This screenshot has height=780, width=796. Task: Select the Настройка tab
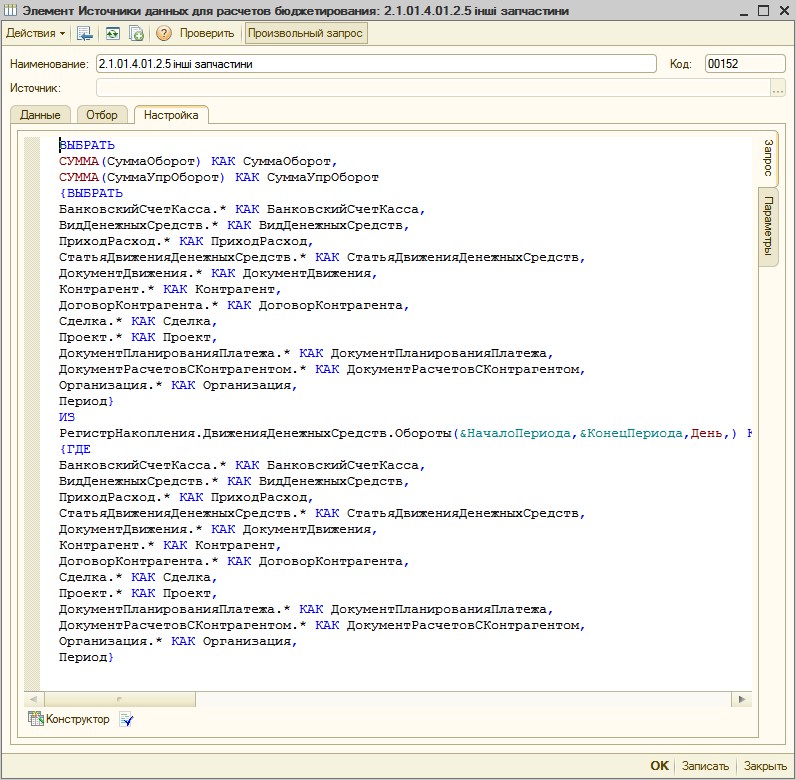click(171, 115)
